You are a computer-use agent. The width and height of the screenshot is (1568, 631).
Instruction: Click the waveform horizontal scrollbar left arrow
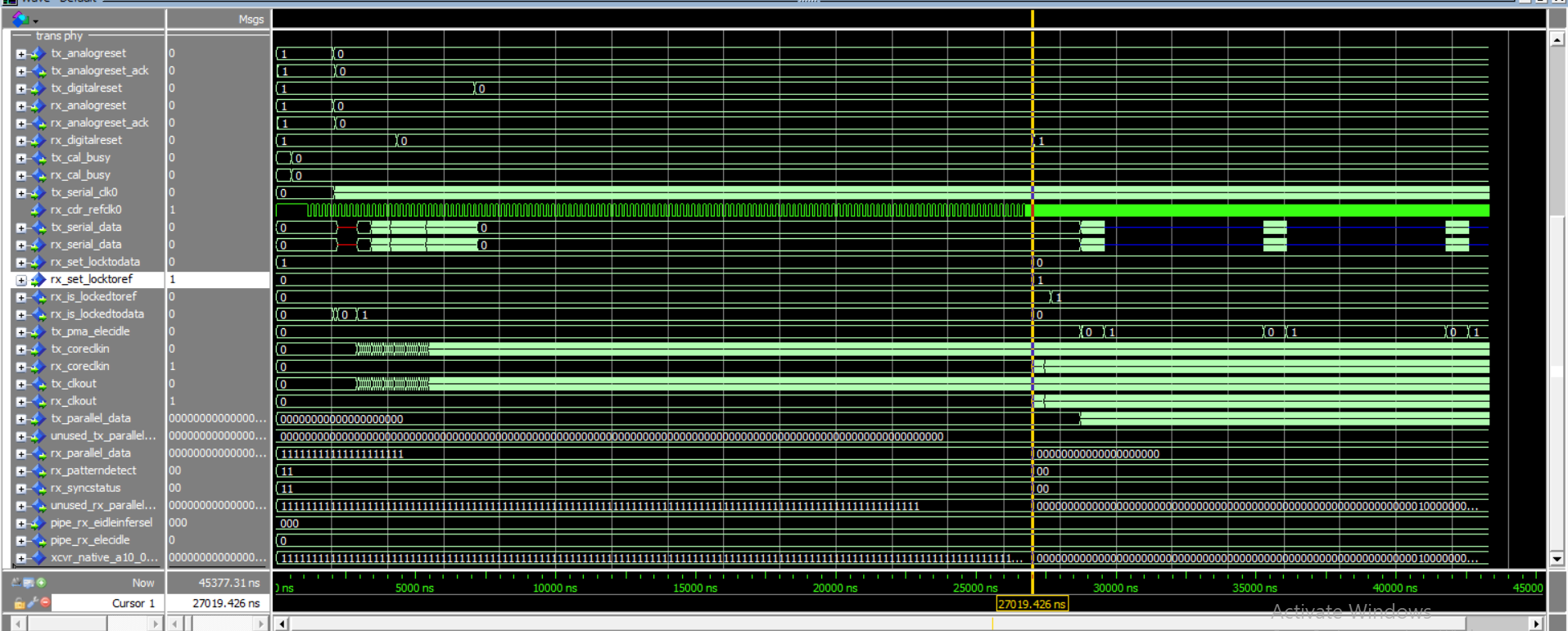282,624
